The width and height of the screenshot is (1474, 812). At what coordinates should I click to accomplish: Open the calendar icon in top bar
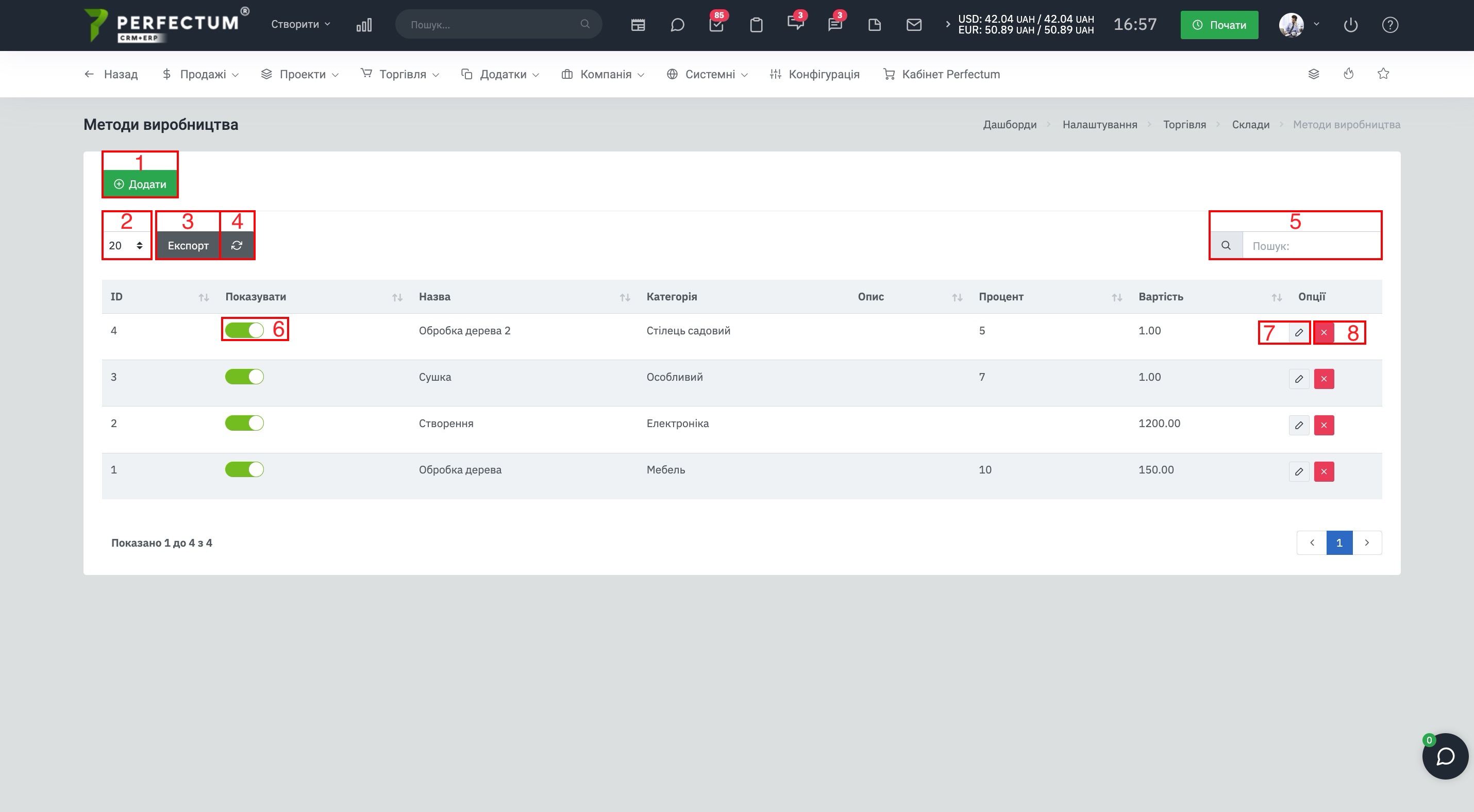638,25
